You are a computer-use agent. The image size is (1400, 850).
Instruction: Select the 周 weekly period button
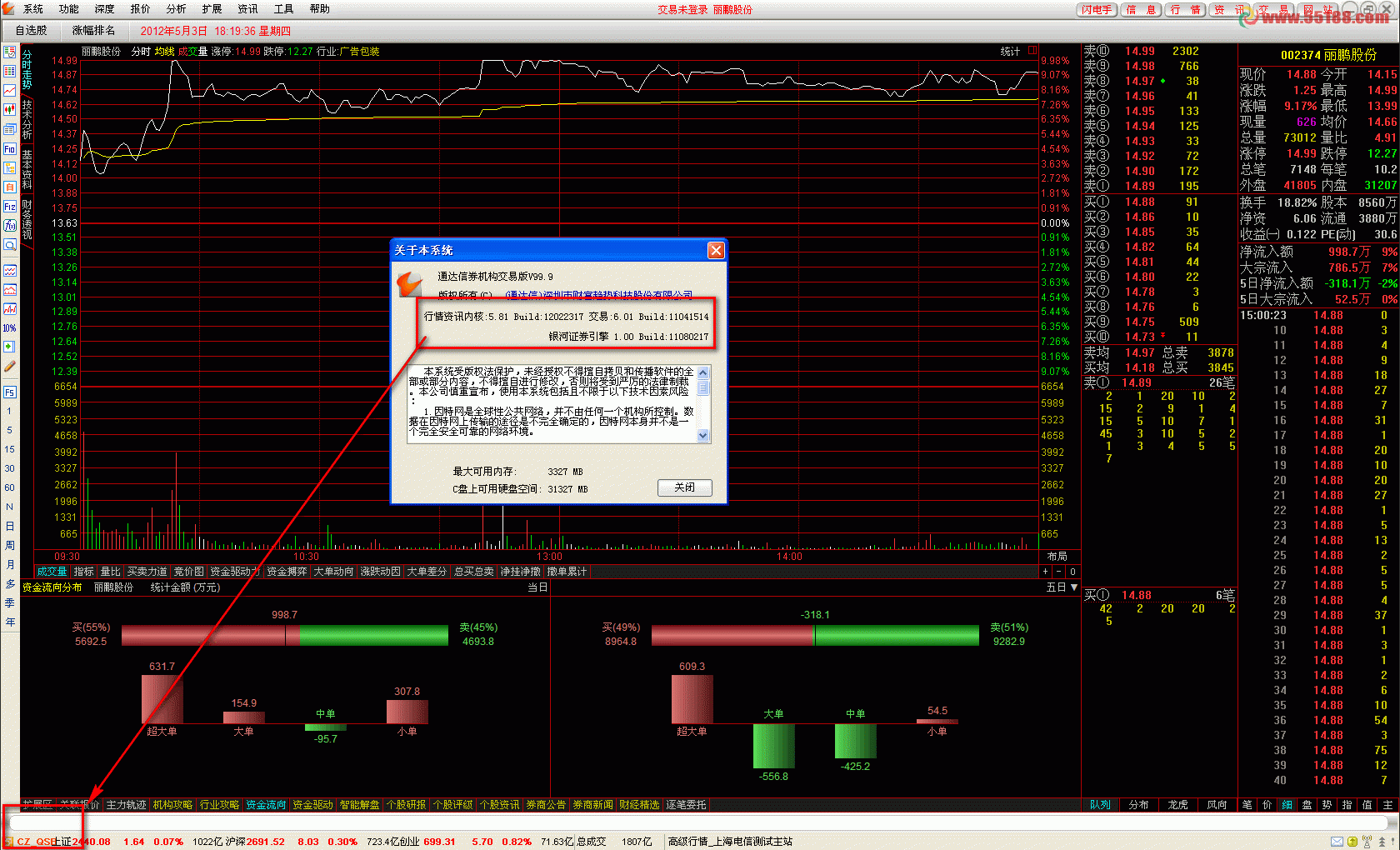tap(9, 546)
